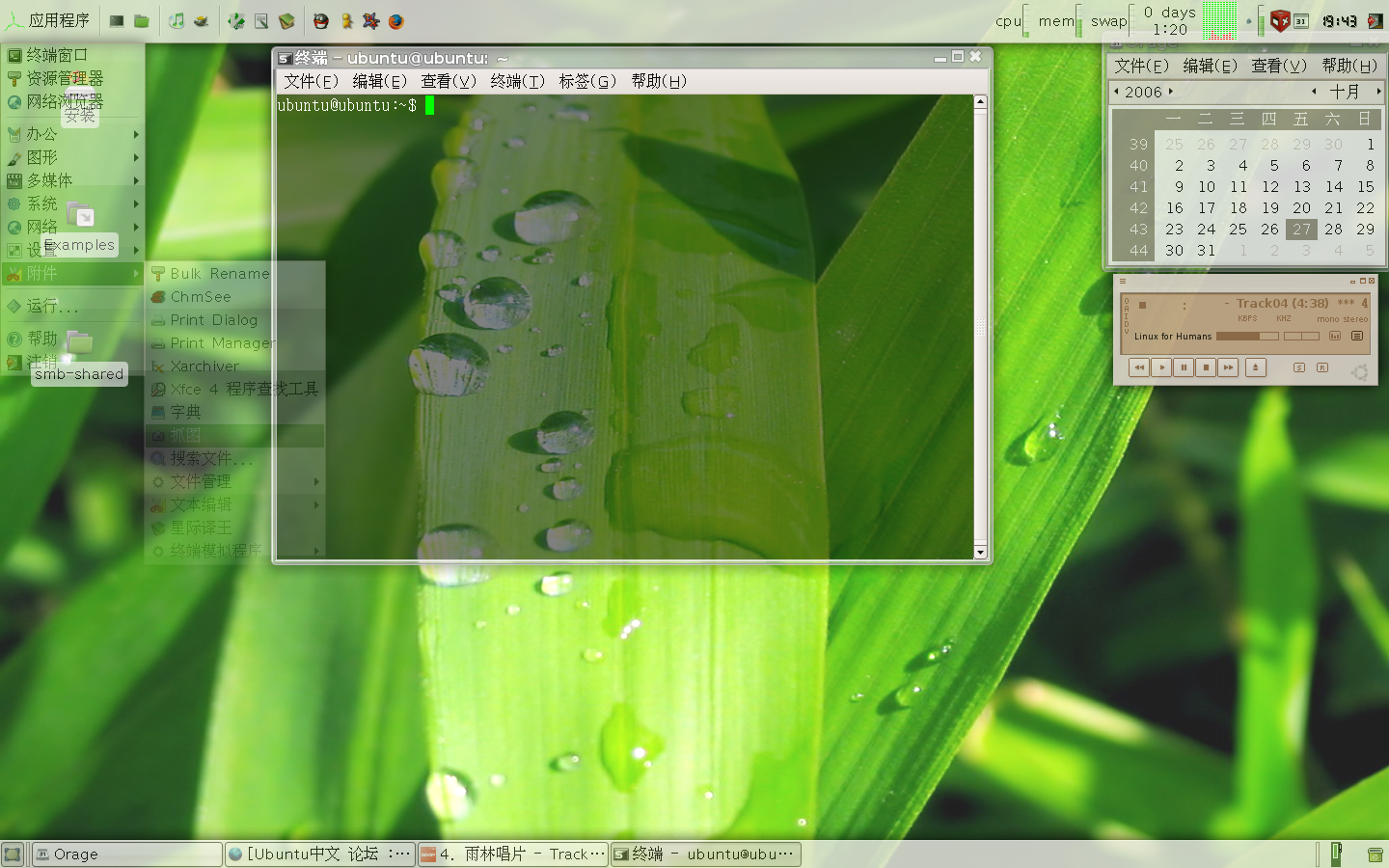Select 运行... in the applications menu
The width and height of the screenshot is (1389, 868).
[x=72, y=307]
